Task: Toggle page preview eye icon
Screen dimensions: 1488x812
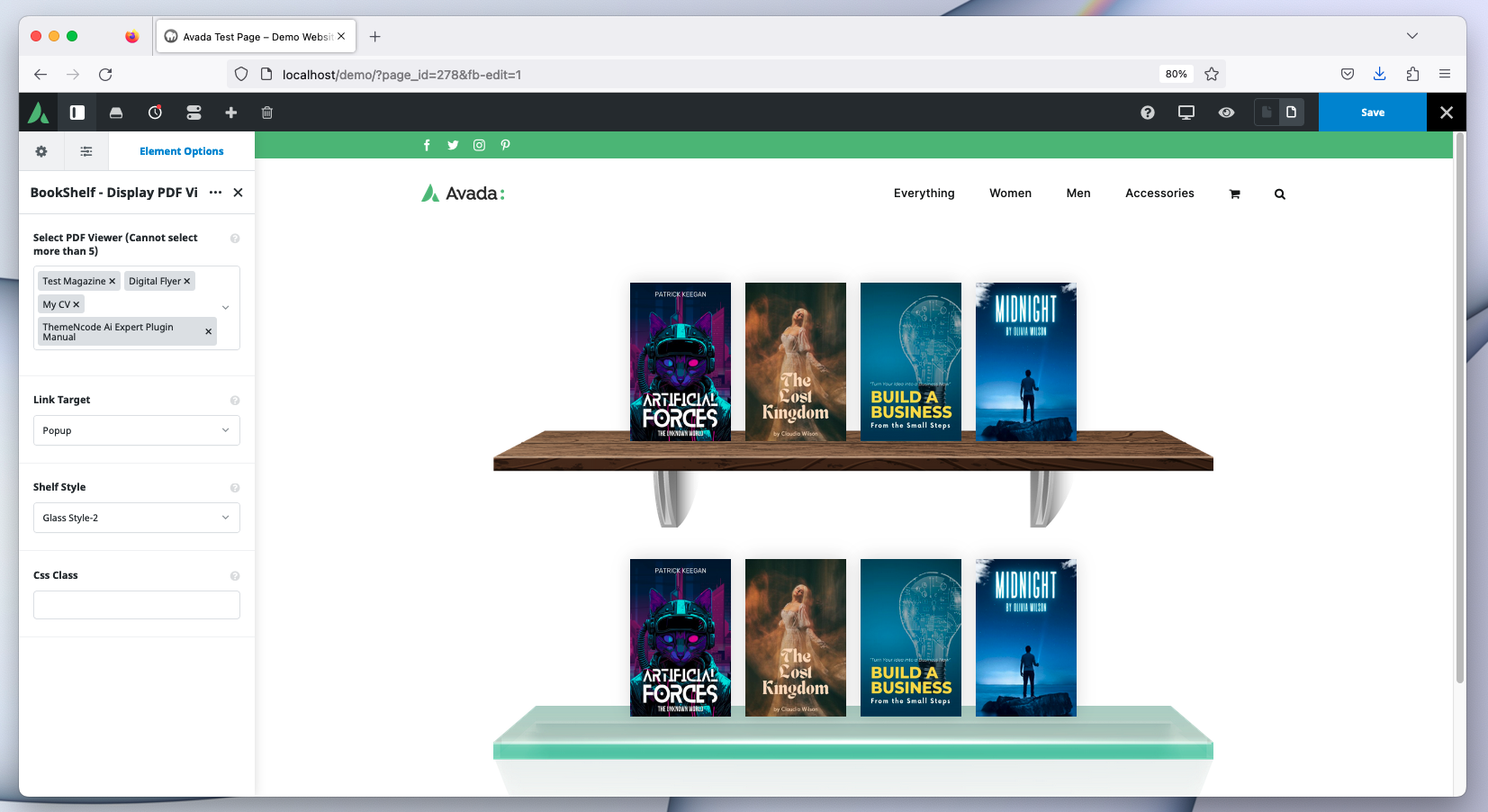Action: pyautogui.click(x=1226, y=113)
